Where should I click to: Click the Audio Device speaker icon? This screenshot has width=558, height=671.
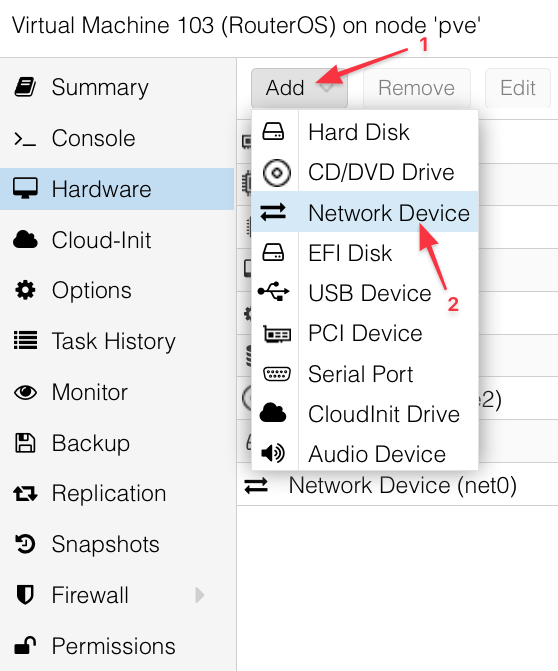(x=273, y=453)
